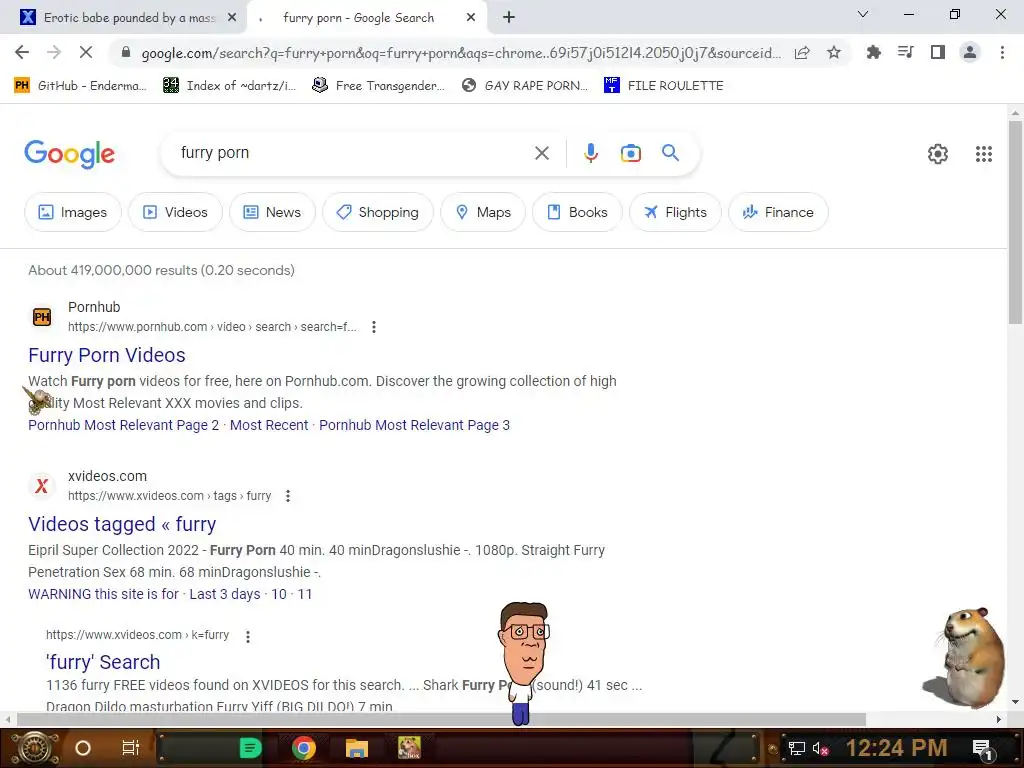The image size is (1024, 768).
Task: Filter results by Finance
Action: click(x=778, y=212)
